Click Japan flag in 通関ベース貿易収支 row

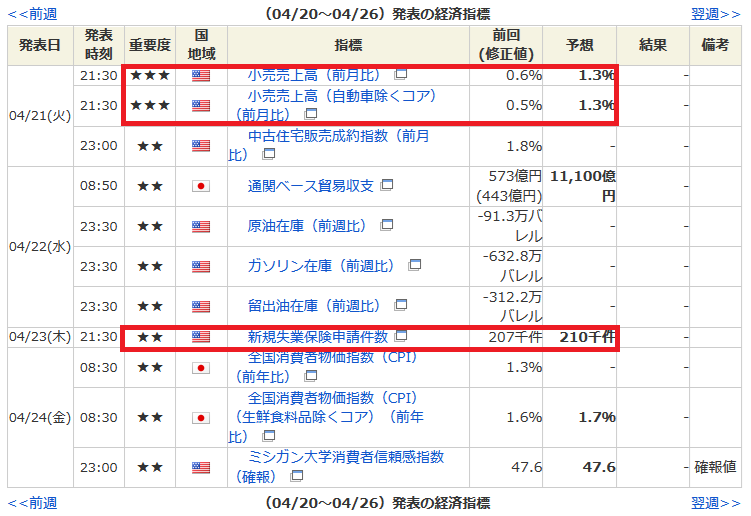[201, 186]
